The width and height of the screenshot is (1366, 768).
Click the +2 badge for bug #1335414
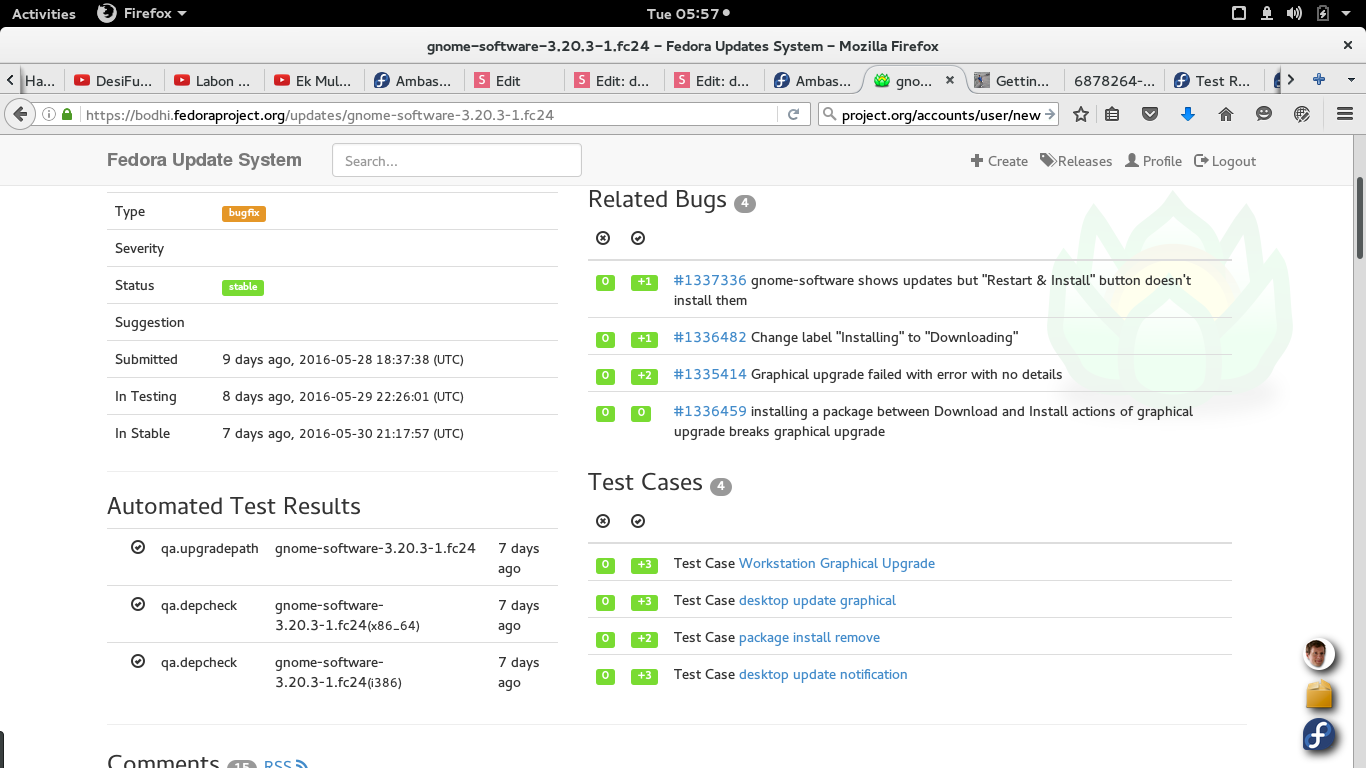644,376
